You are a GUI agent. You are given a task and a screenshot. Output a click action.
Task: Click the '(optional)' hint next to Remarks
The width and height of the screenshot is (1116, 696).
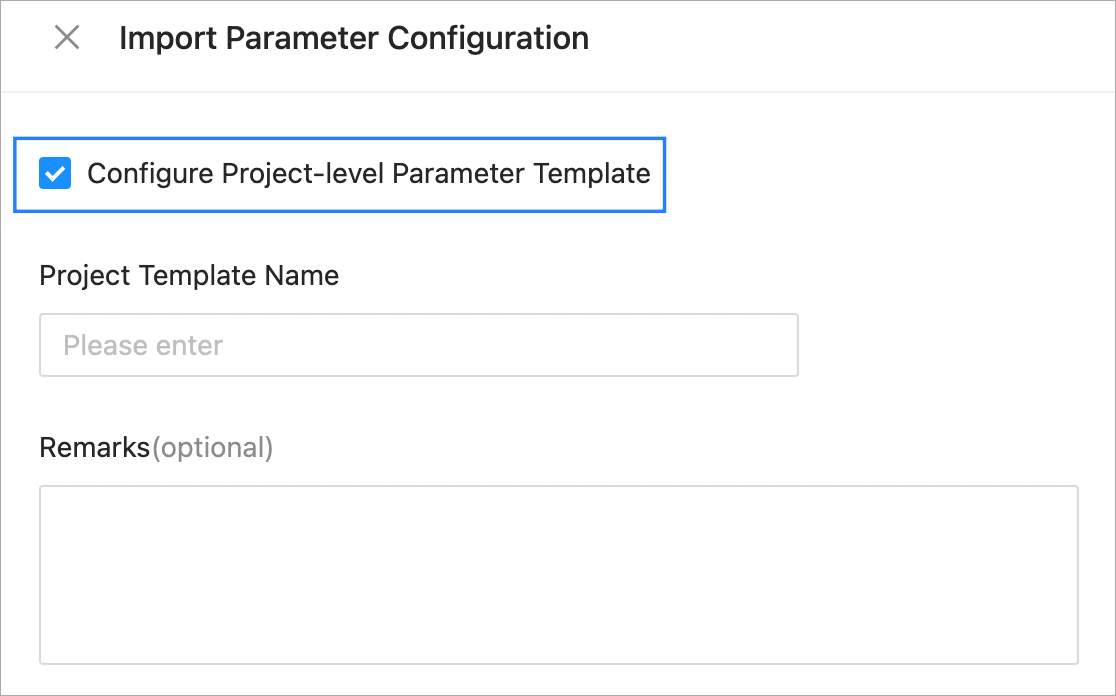[212, 447]
